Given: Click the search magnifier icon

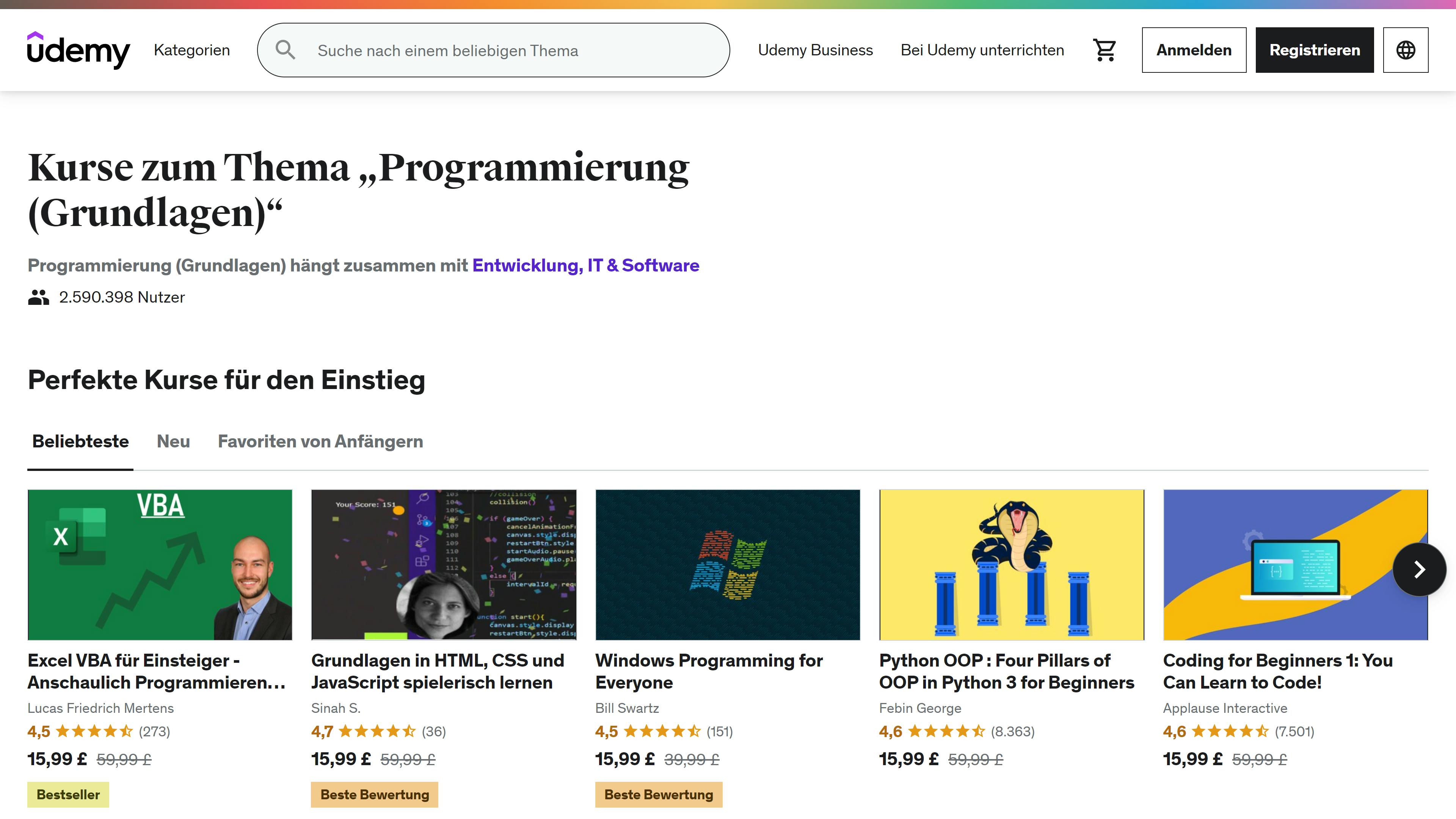Looking at the screenshot, I should [286, 50].
